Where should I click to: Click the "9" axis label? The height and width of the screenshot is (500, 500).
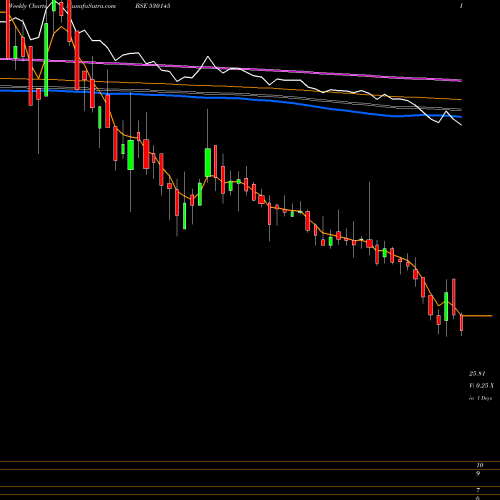[478, 474]
